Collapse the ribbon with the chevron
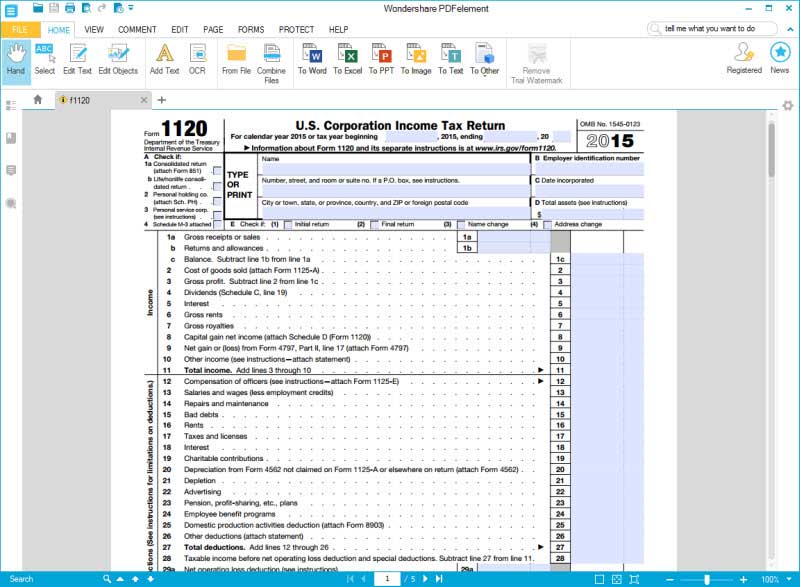The image size is (800, 587). pyautogui.click(x=790, y=29)
